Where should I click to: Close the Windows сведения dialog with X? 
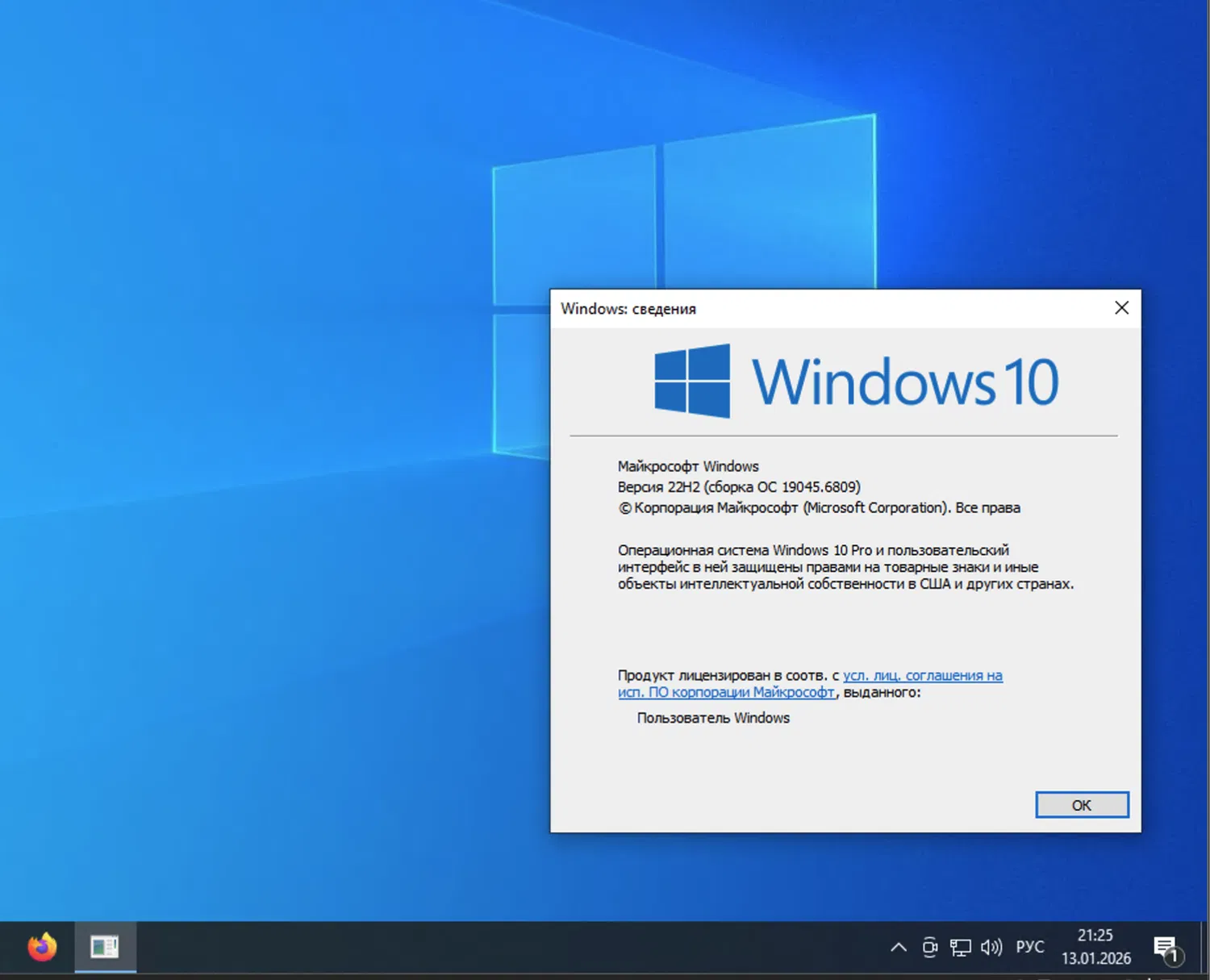[1121, 307]
